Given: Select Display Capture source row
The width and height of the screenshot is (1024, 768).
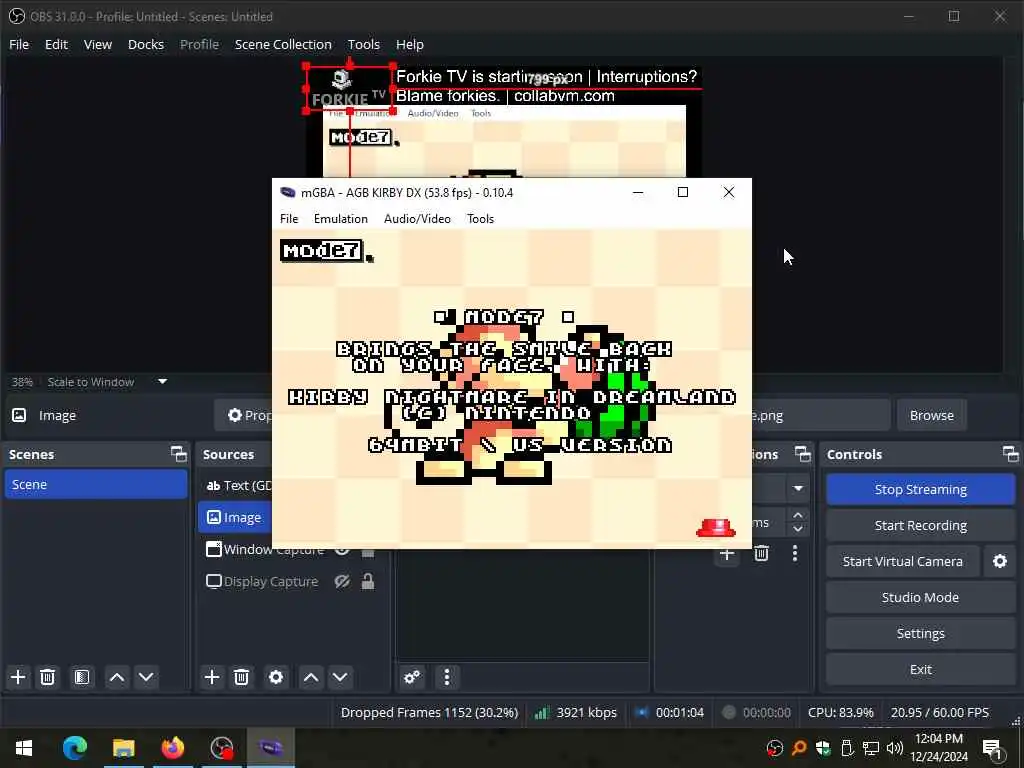Looking at the screenshot, I should coord(294,581).
